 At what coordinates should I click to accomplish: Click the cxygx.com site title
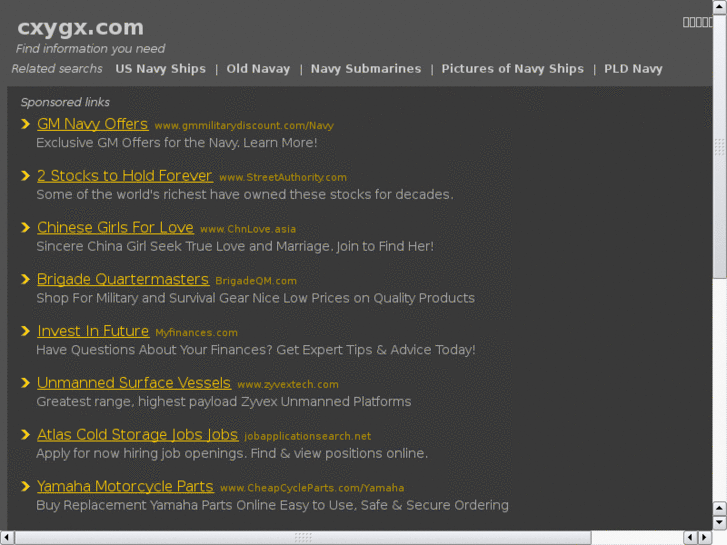tap(80, 27)
